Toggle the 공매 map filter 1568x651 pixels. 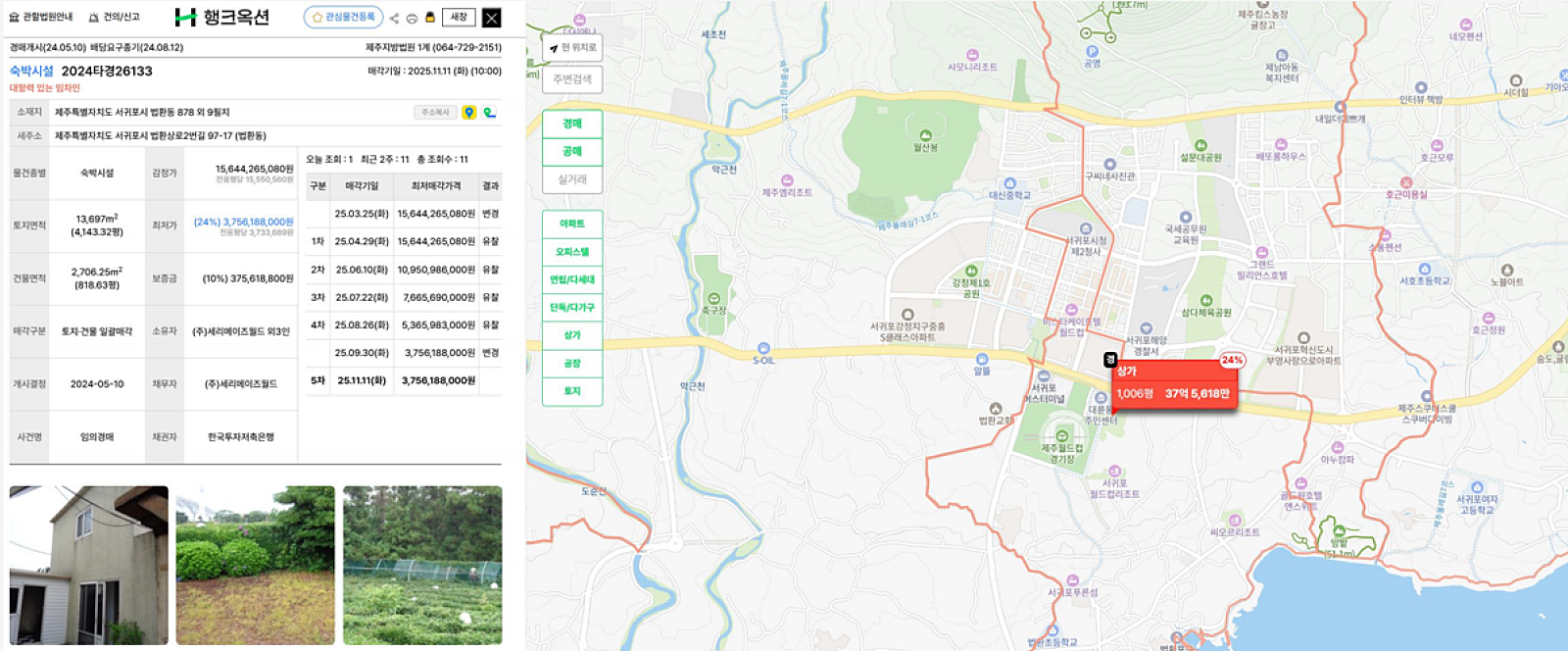click(x=572, y=151)
